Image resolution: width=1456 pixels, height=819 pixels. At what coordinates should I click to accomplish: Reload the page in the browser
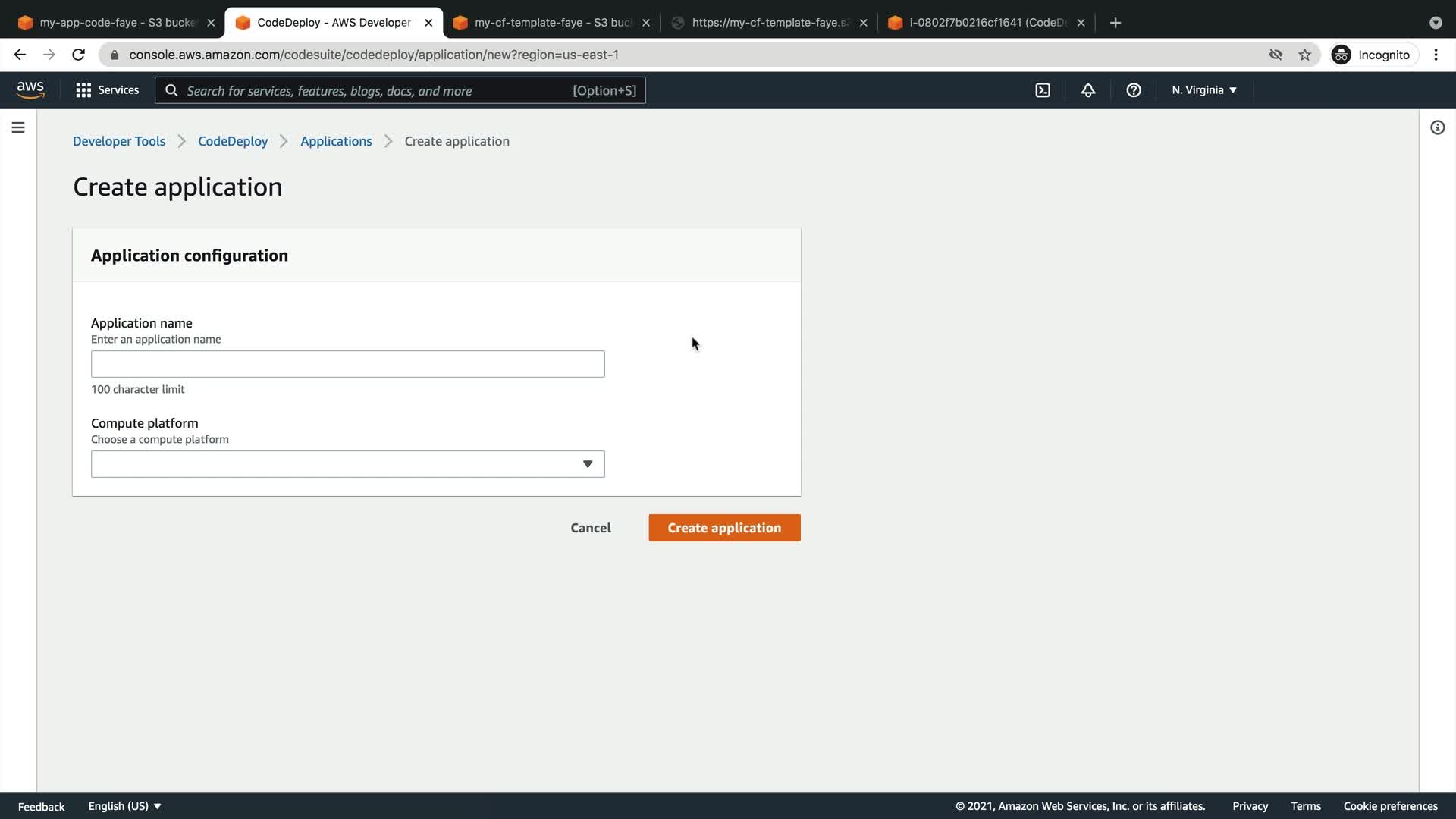pos(78,55)
